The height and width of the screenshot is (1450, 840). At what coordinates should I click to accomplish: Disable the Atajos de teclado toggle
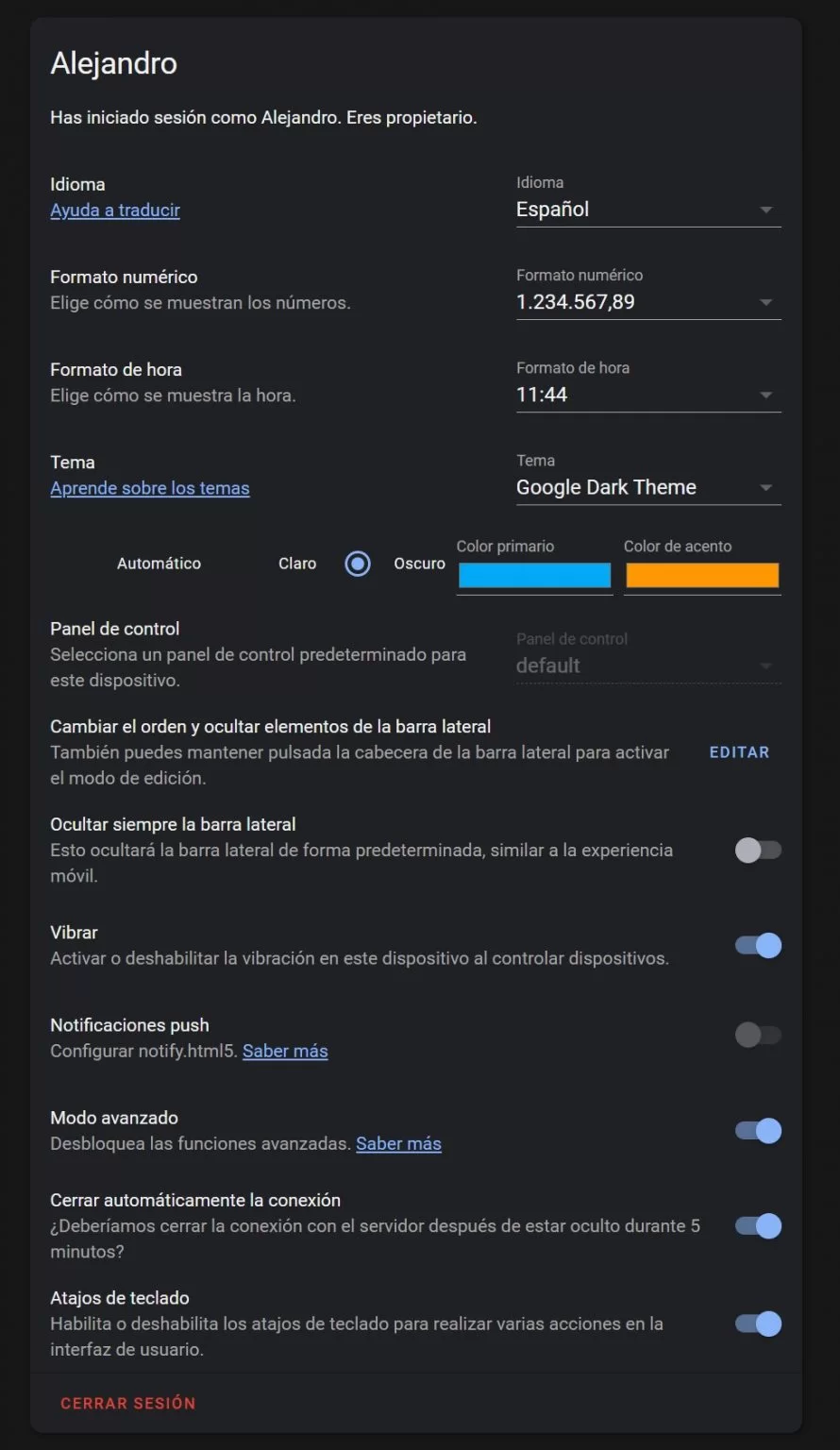[758, 1324]
